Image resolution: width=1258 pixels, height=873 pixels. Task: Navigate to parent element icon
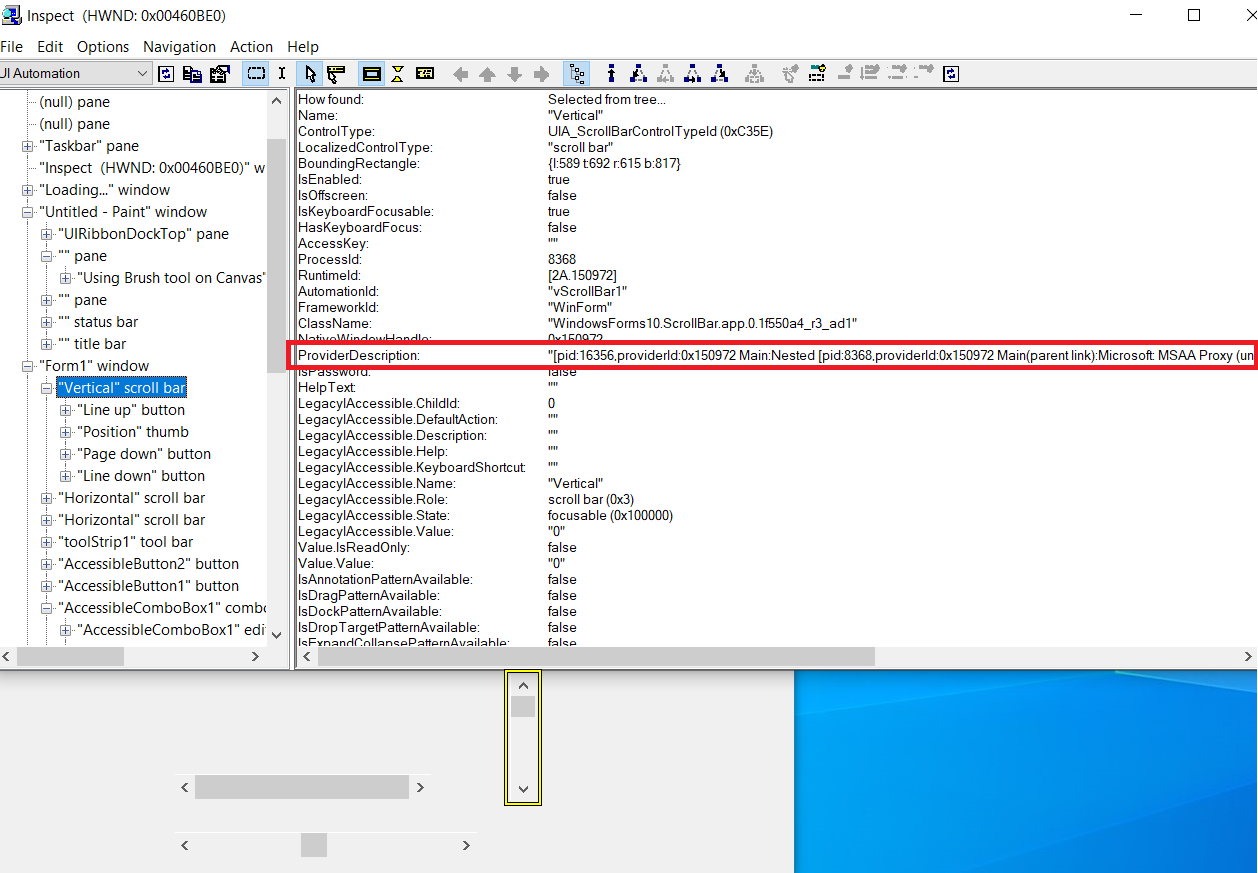(x=611, y=74)
